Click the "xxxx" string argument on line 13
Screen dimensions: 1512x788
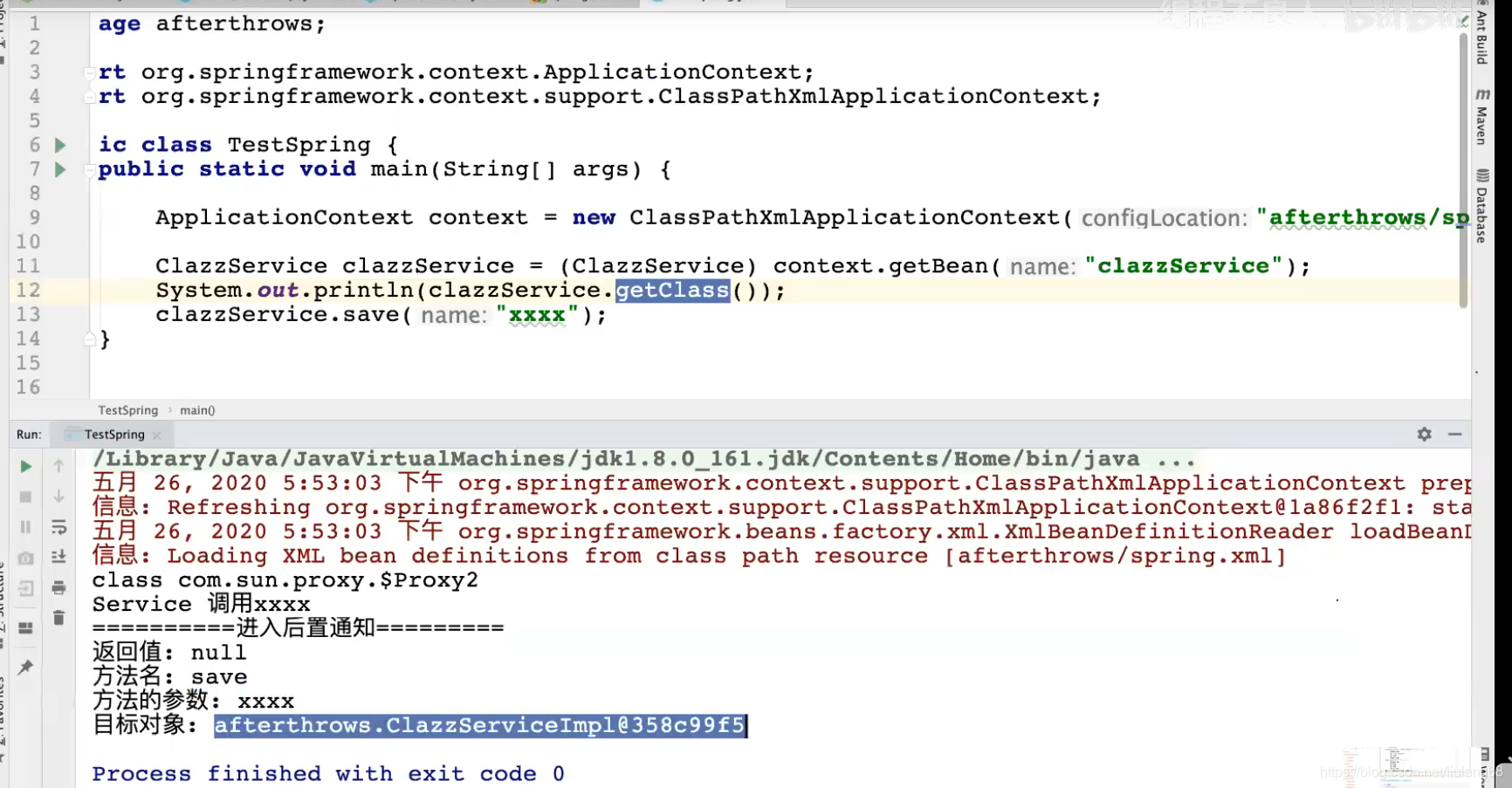pyautogui.click(x=537, y=314)
